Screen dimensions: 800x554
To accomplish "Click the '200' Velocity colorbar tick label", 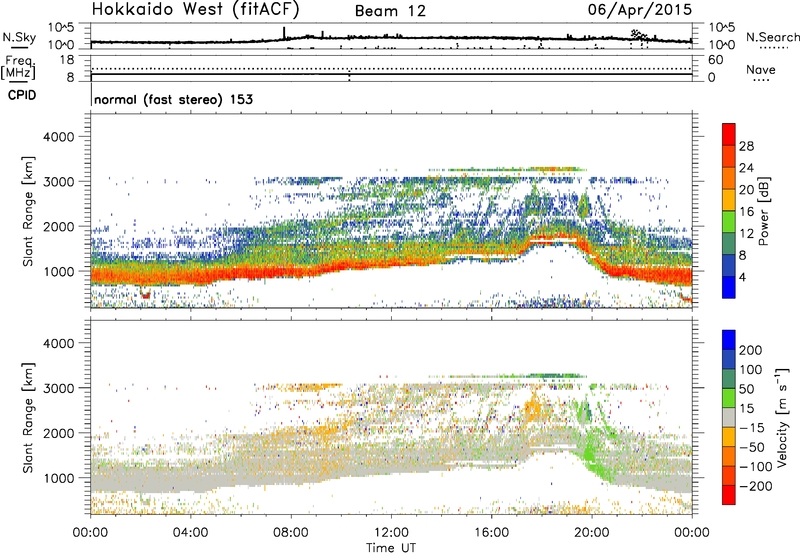I will [751, 350].
